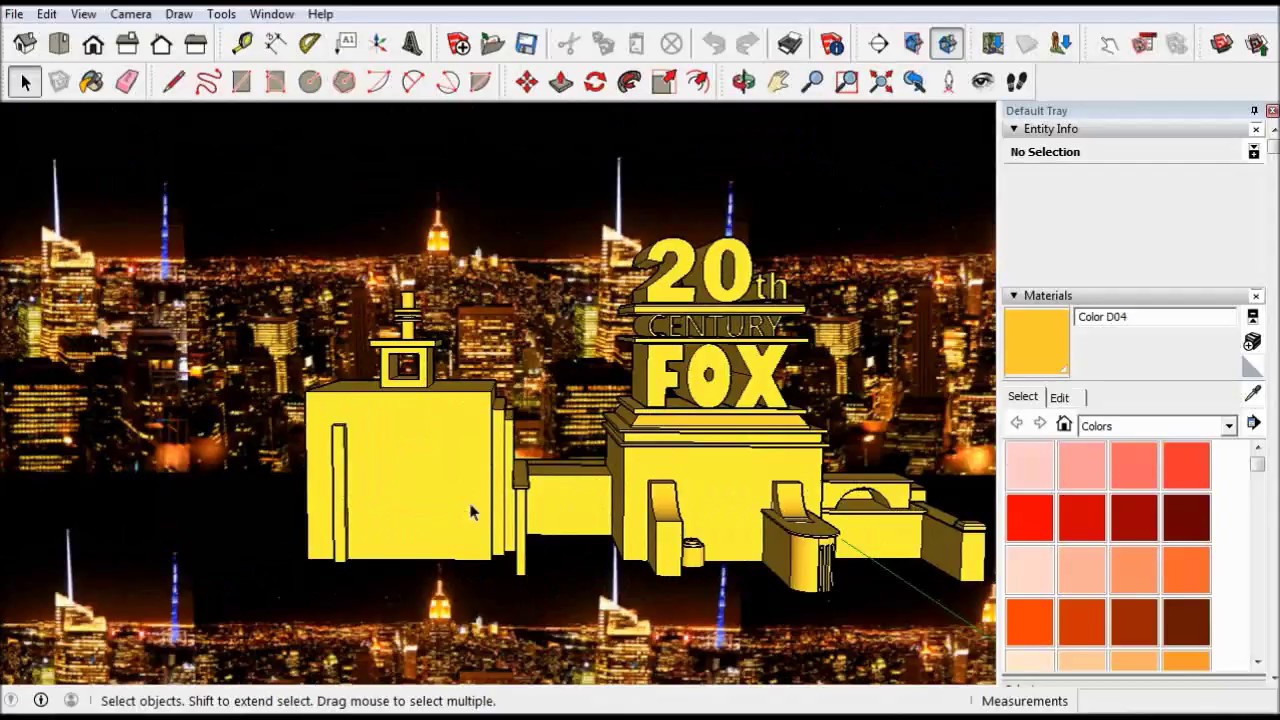Image resolution: width=1280 pixels, height=720 pixels.
Task: Click the Color D04 name field
Action: pos(1155,317)
